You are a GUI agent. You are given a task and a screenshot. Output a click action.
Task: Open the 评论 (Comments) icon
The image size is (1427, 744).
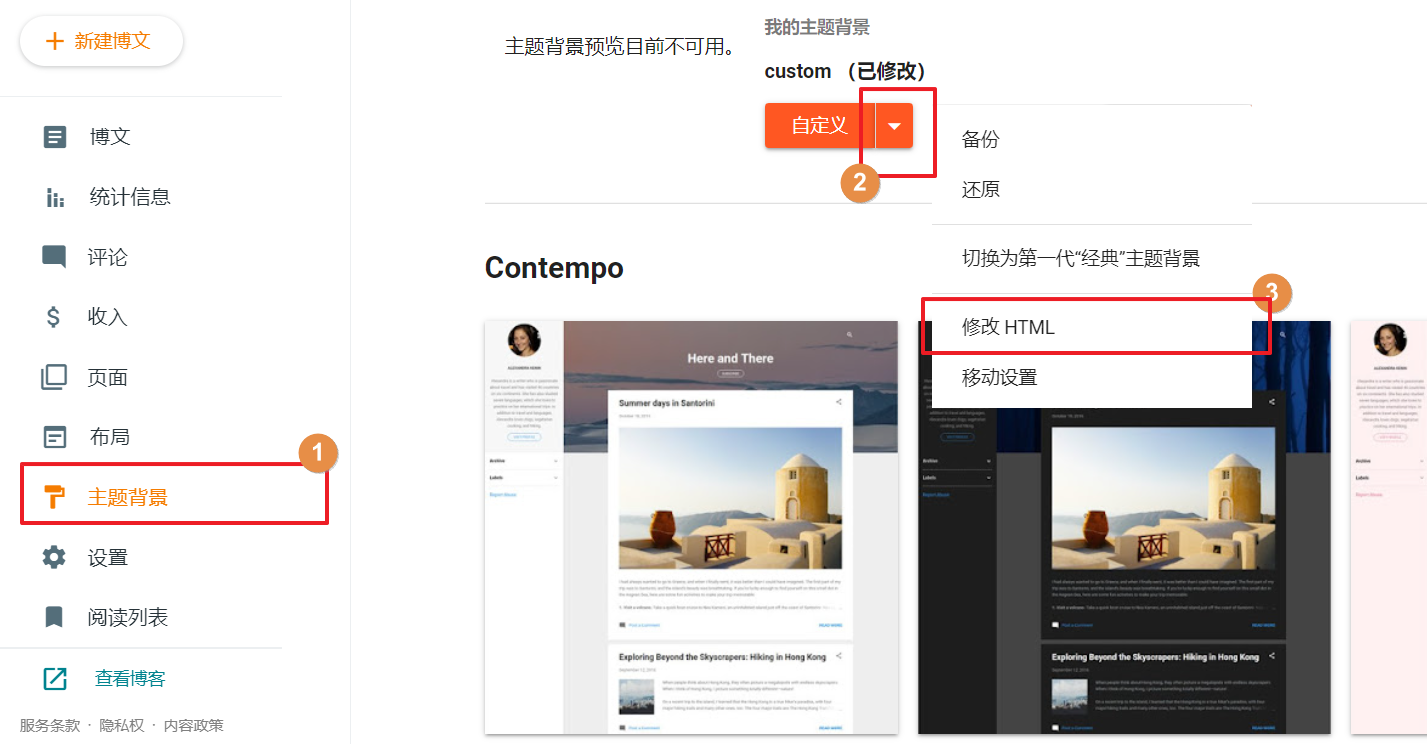[x=54, y=256]
